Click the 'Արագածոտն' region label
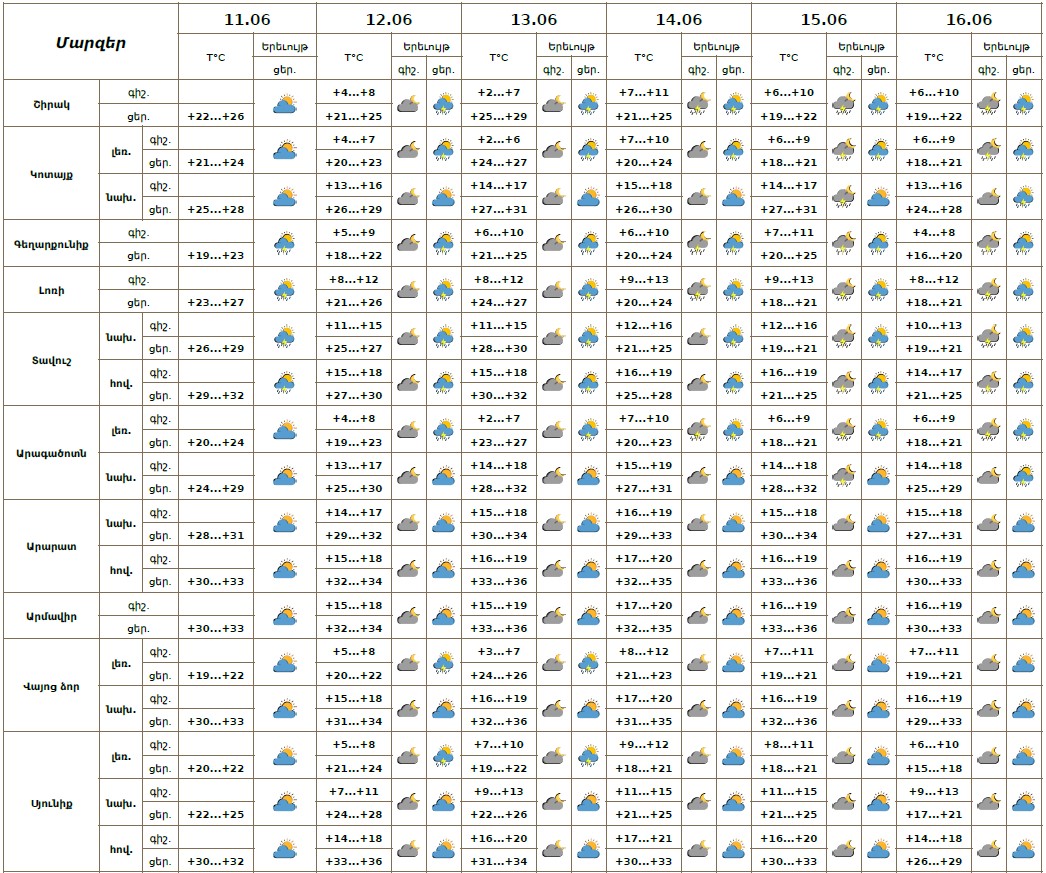This screenshot has height=873, width=1046. [x=51, y=453]
